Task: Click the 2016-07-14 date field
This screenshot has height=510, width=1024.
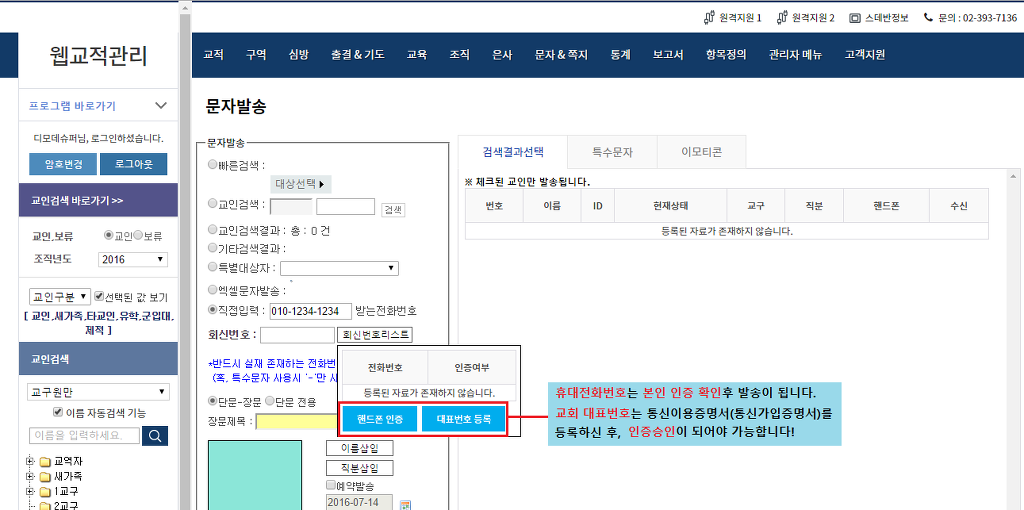Action: (x=359, y=503)
